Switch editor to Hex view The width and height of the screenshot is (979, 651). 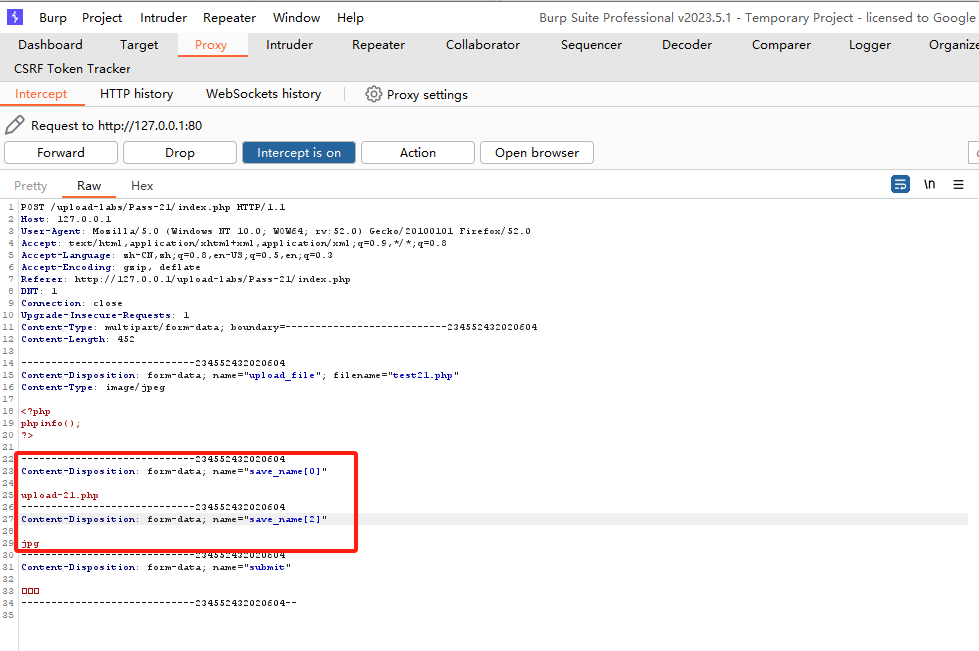coord(142,185)
